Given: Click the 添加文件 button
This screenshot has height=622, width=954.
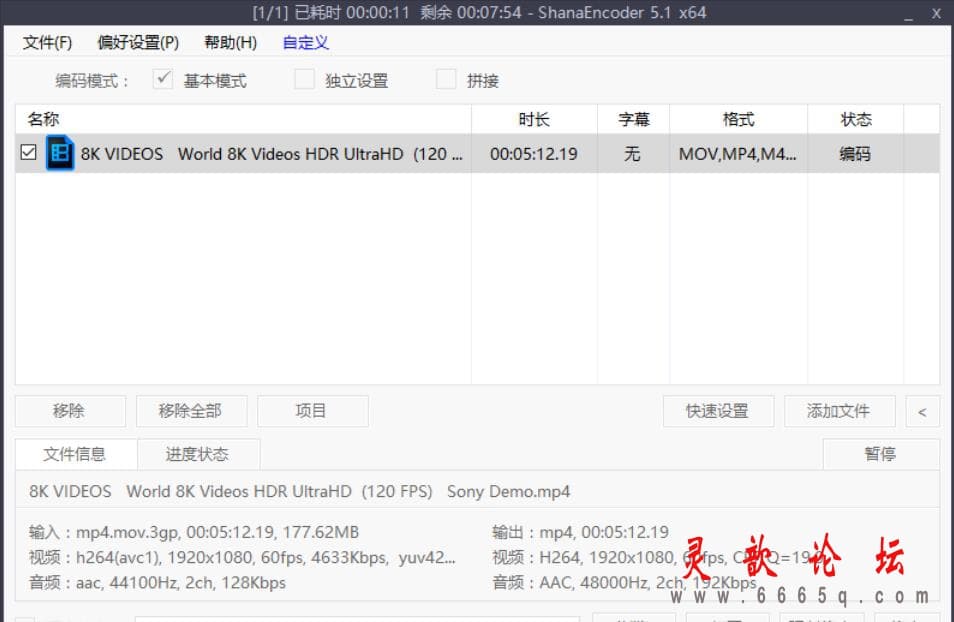Looking at the screenshot, I should click(x=839, y=411).
